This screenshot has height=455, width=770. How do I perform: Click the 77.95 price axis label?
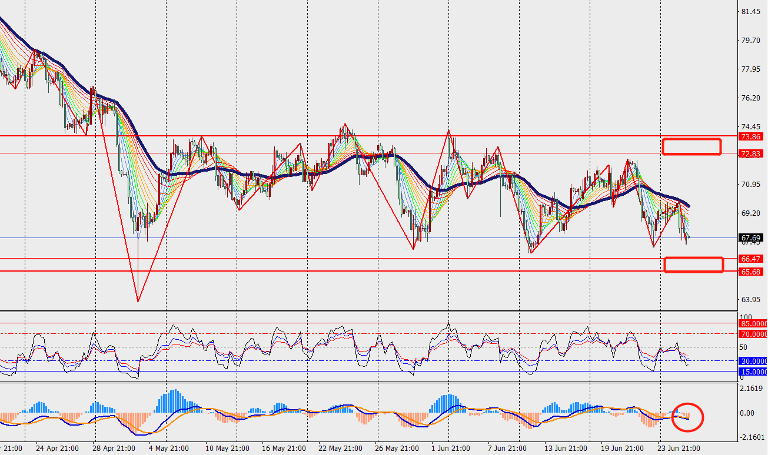(x=751, y=69)
